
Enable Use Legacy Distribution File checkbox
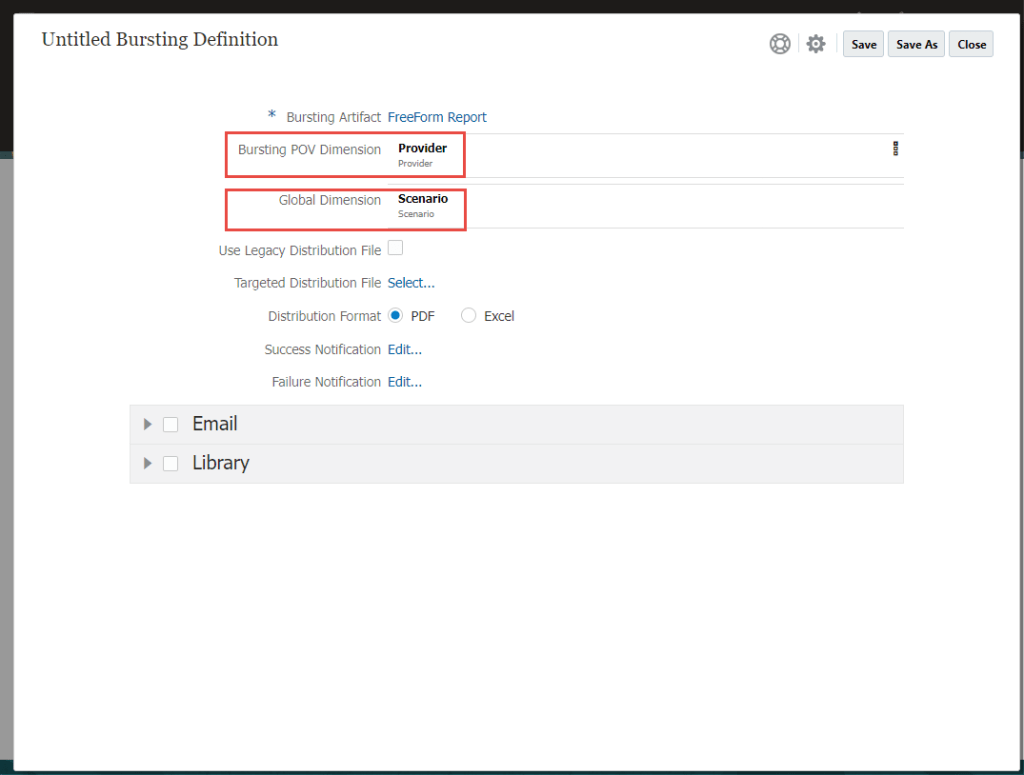395,248
